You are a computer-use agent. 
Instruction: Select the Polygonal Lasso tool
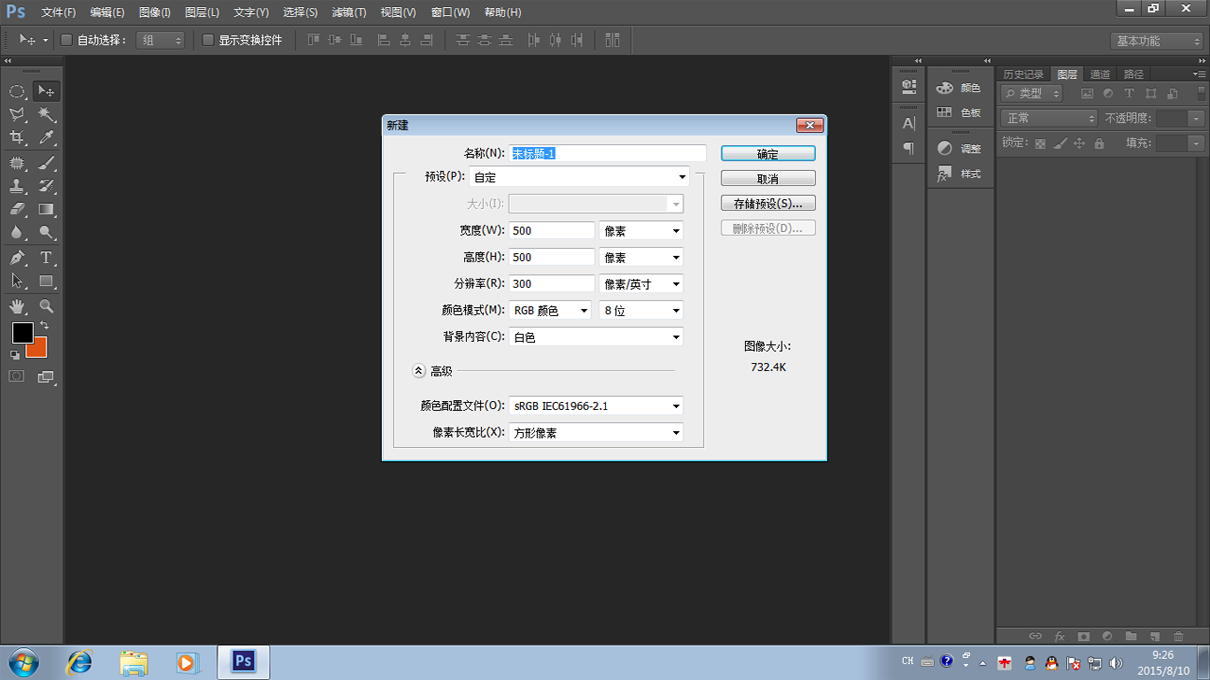[x=17, y=115]
